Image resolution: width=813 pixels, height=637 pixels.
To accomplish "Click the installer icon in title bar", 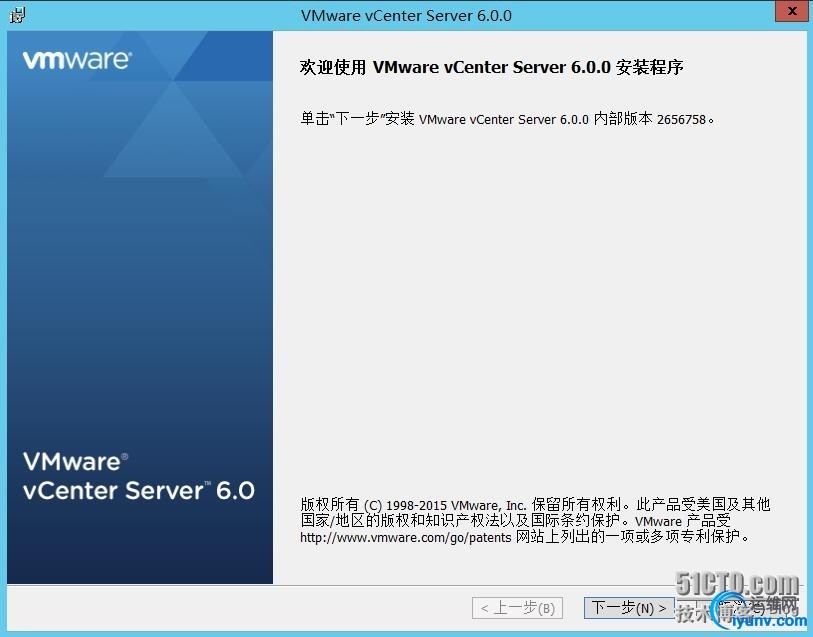I will coord(17,15).
